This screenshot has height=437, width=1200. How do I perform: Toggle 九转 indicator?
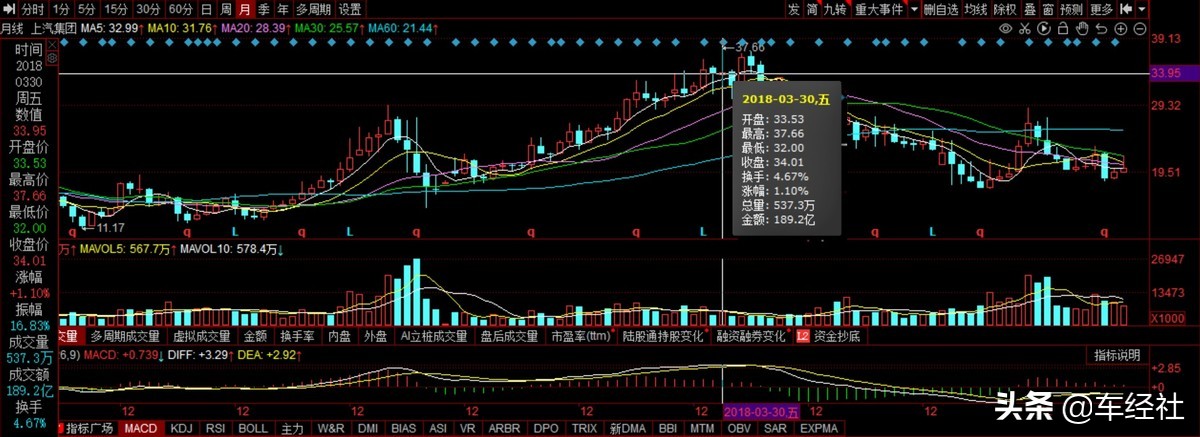[835, 9]
